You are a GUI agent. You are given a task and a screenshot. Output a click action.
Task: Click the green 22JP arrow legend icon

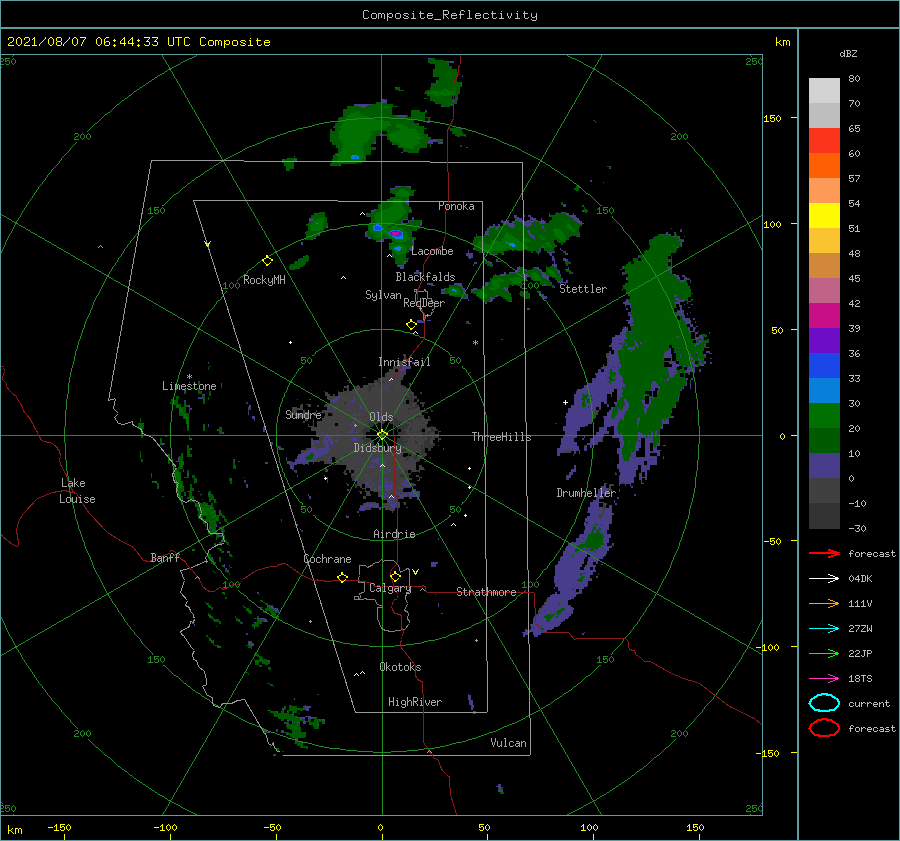pyautogui.click(x=824, y=653)
